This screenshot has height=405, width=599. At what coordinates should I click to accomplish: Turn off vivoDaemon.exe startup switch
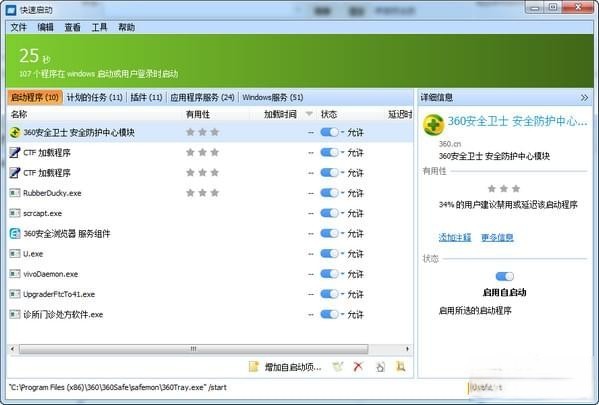(x=329, y=274)
